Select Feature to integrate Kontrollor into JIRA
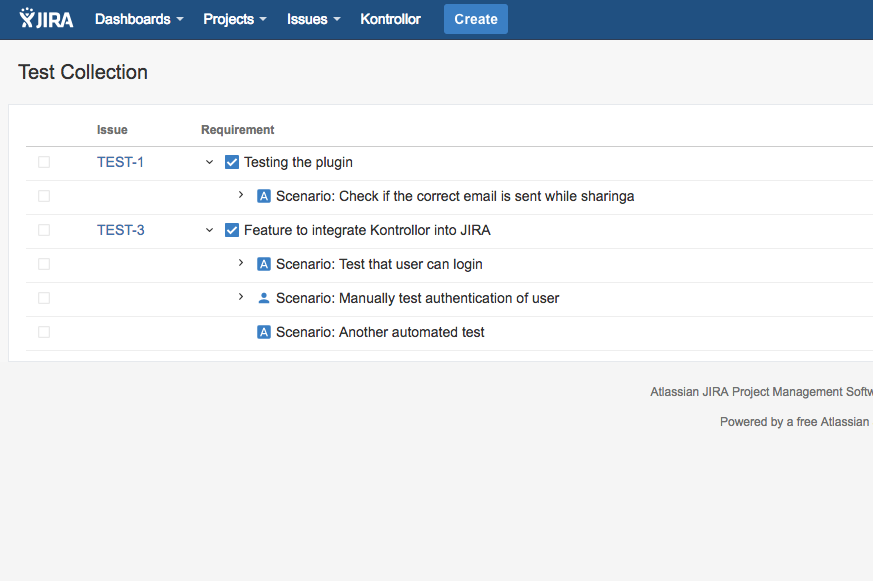 click(x=367, y=230)
